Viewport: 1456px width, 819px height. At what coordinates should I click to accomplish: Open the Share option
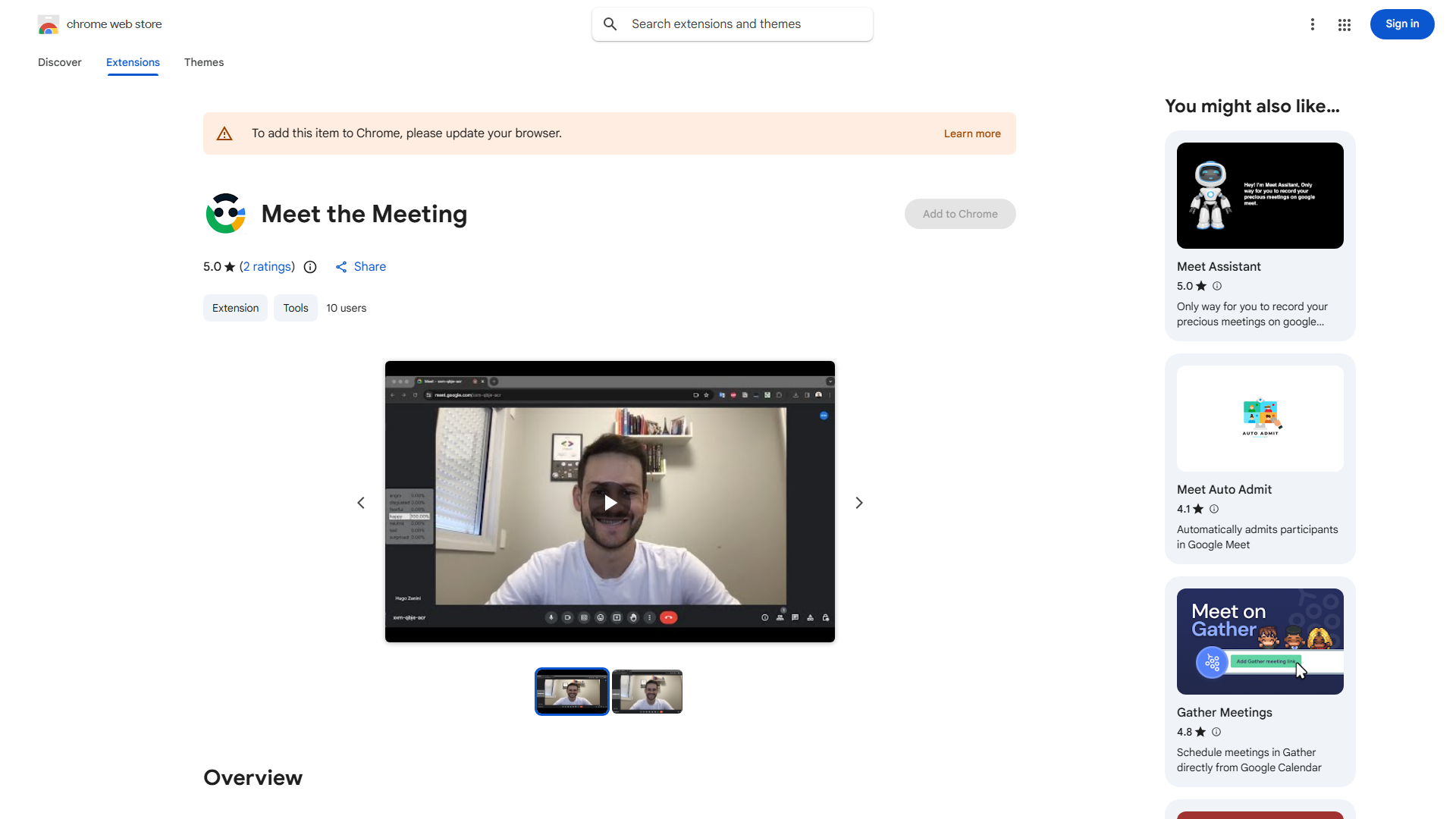click(x=360, y=266)
